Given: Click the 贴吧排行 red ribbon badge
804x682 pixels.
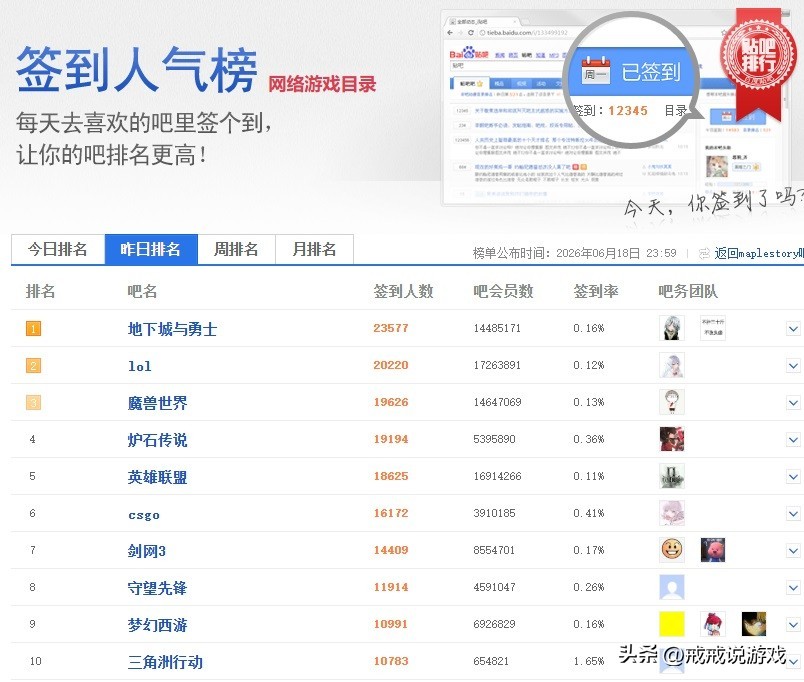Looking at the screenshot, I should 758,64.
